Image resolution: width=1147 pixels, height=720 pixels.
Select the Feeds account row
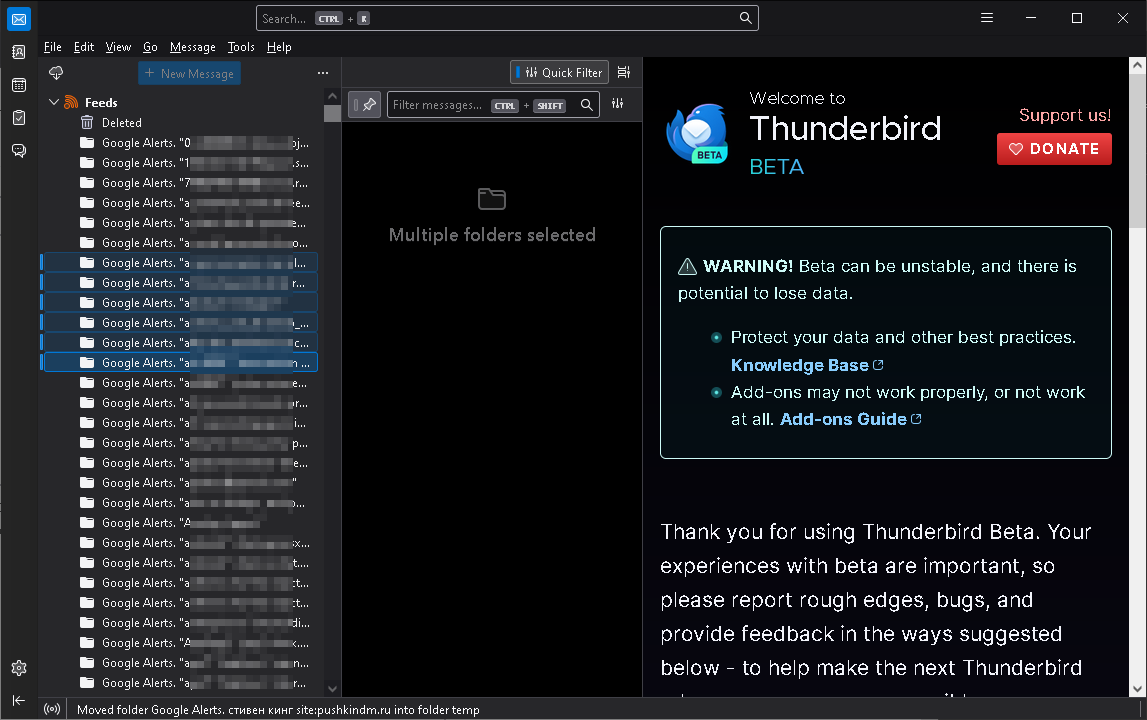pos(179,102)
